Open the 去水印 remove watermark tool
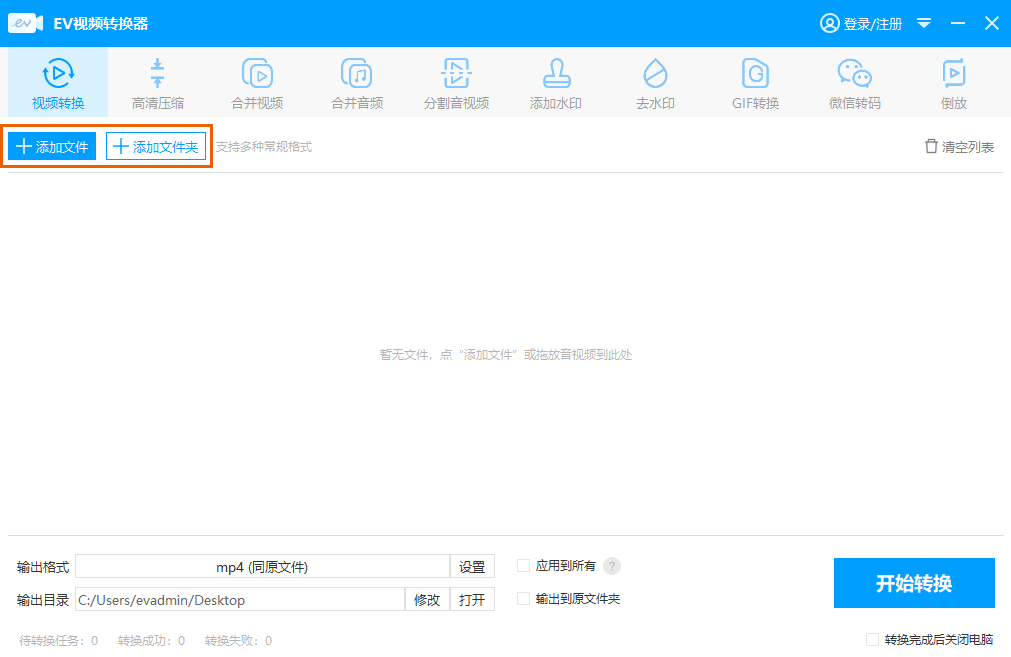 tap(655, 83)
